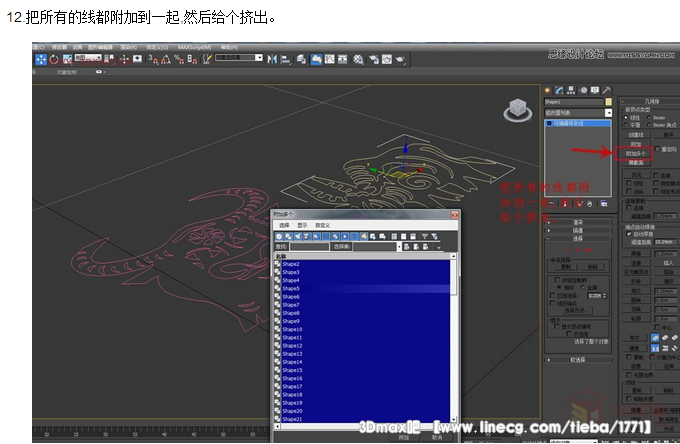Image resolution: width=680 pixels, height=444 pixels.
Task: Collapse the 选择 rollout
Action: [578, 238]
